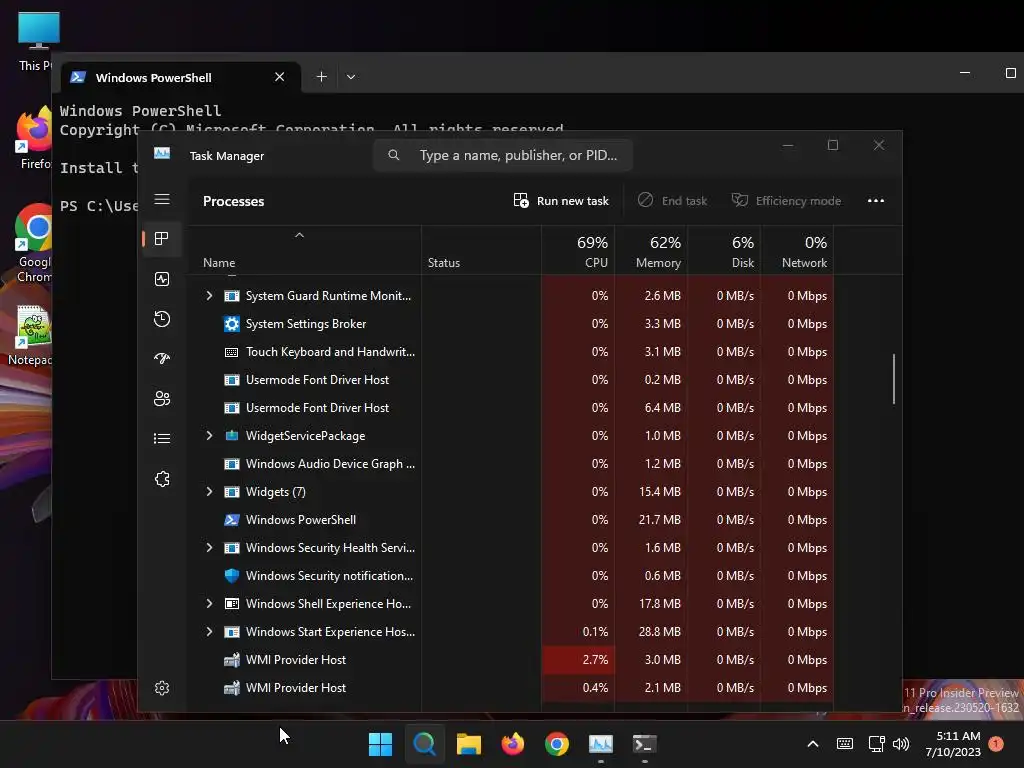
Task: Close the Windows PowerShell tab
Action: [x=280, y=77]
